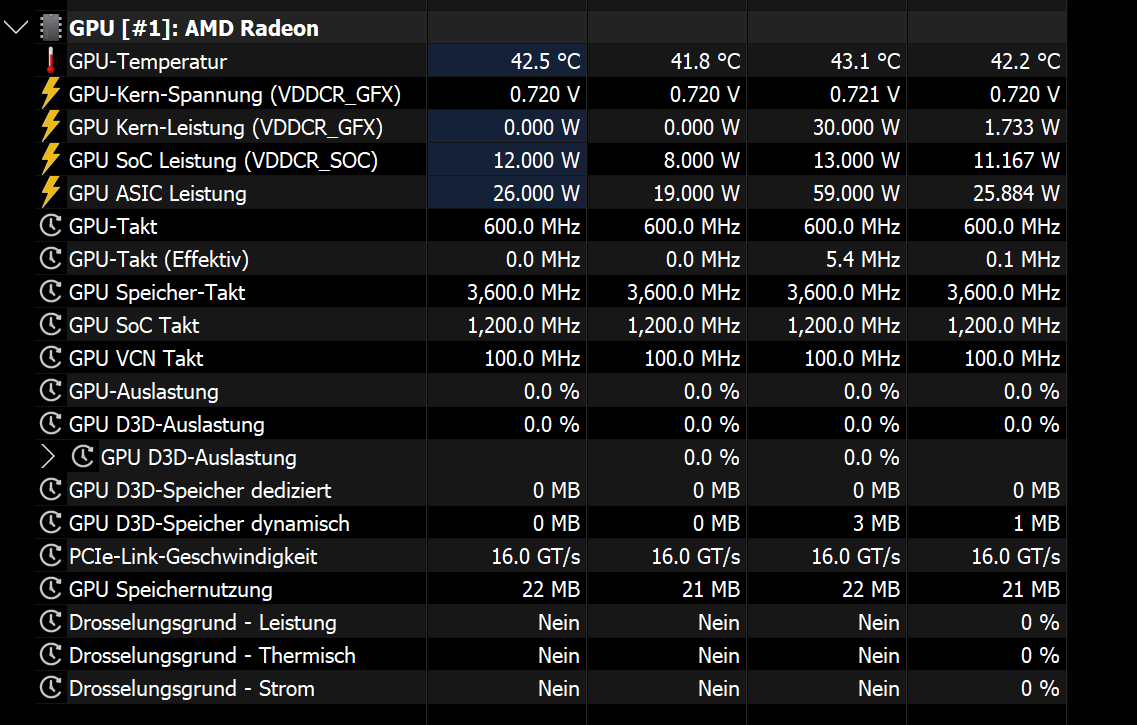Click the icon of GPU D3D-Speicher dynamisch
The height and width of the screenshot is (725, 1137).
pos(51,523)
